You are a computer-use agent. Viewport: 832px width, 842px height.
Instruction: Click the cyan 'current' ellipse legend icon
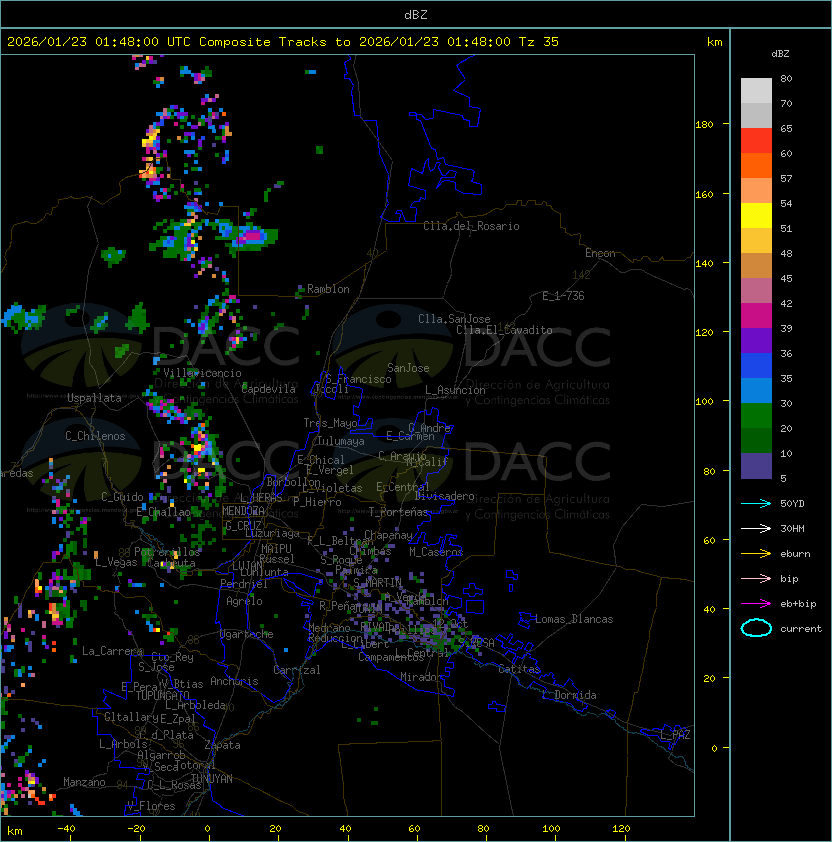pyautogui.click(x=756, y=628)
